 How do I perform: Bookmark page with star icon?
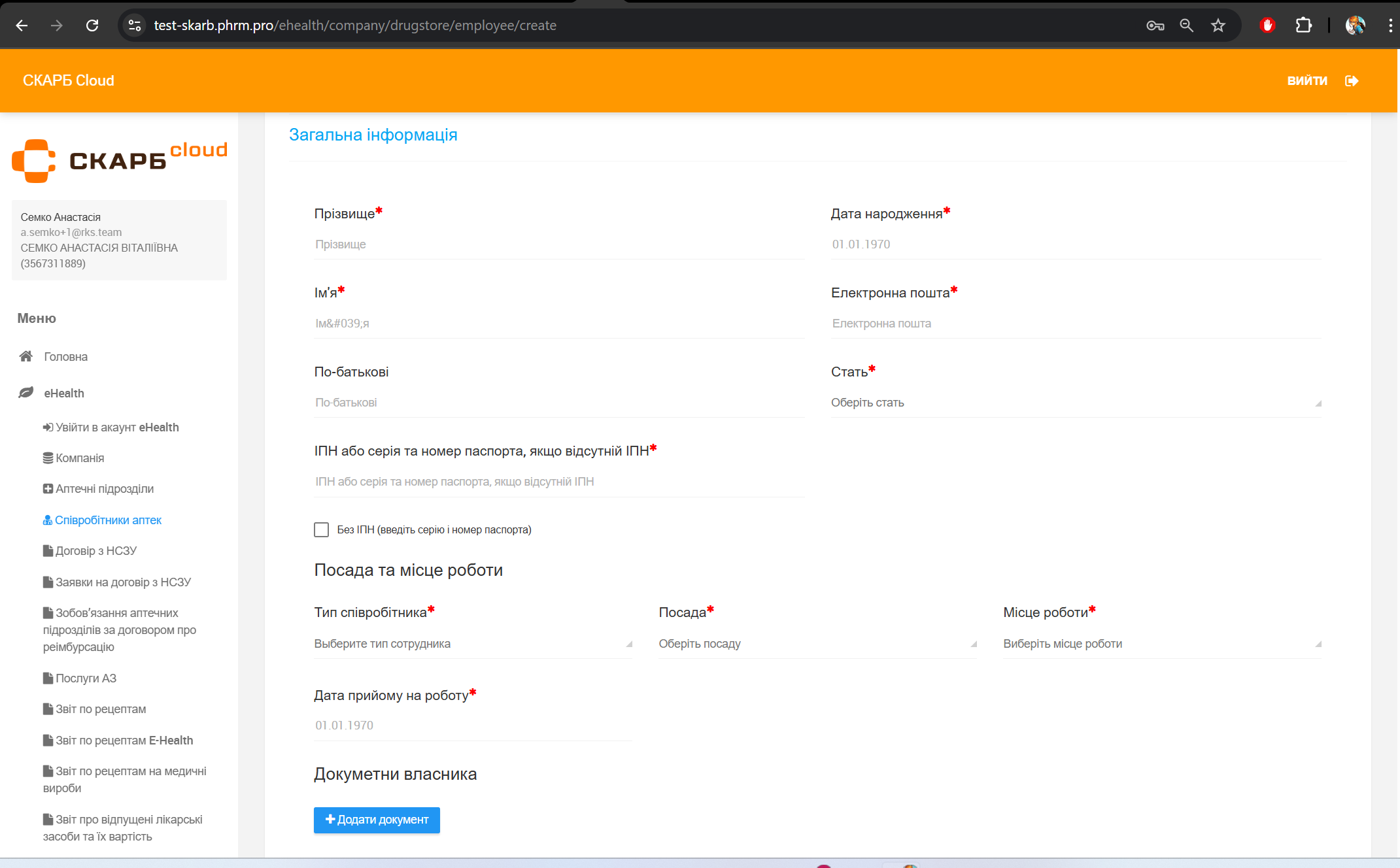point(1218,25)
